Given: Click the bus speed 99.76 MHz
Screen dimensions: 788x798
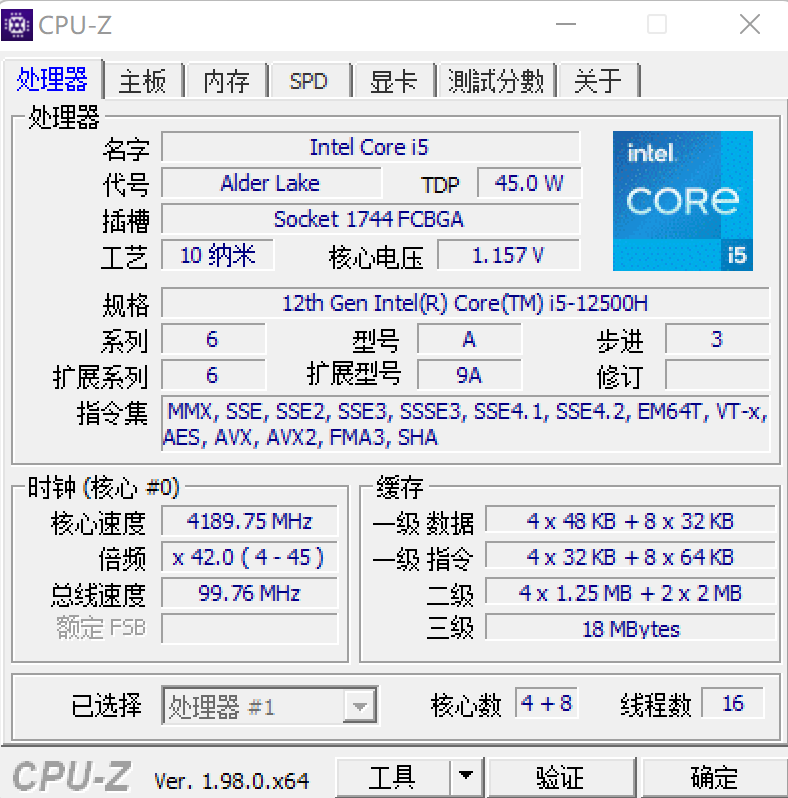Looking at the screenshot, I should pos(249,593).
